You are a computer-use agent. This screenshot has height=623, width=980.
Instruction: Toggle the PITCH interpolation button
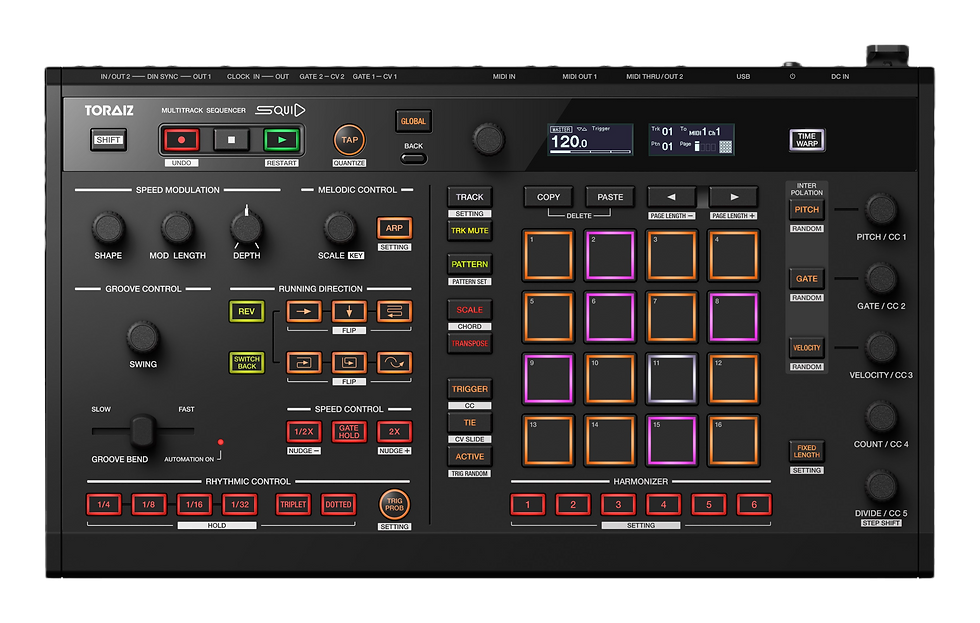coord(806,209)
